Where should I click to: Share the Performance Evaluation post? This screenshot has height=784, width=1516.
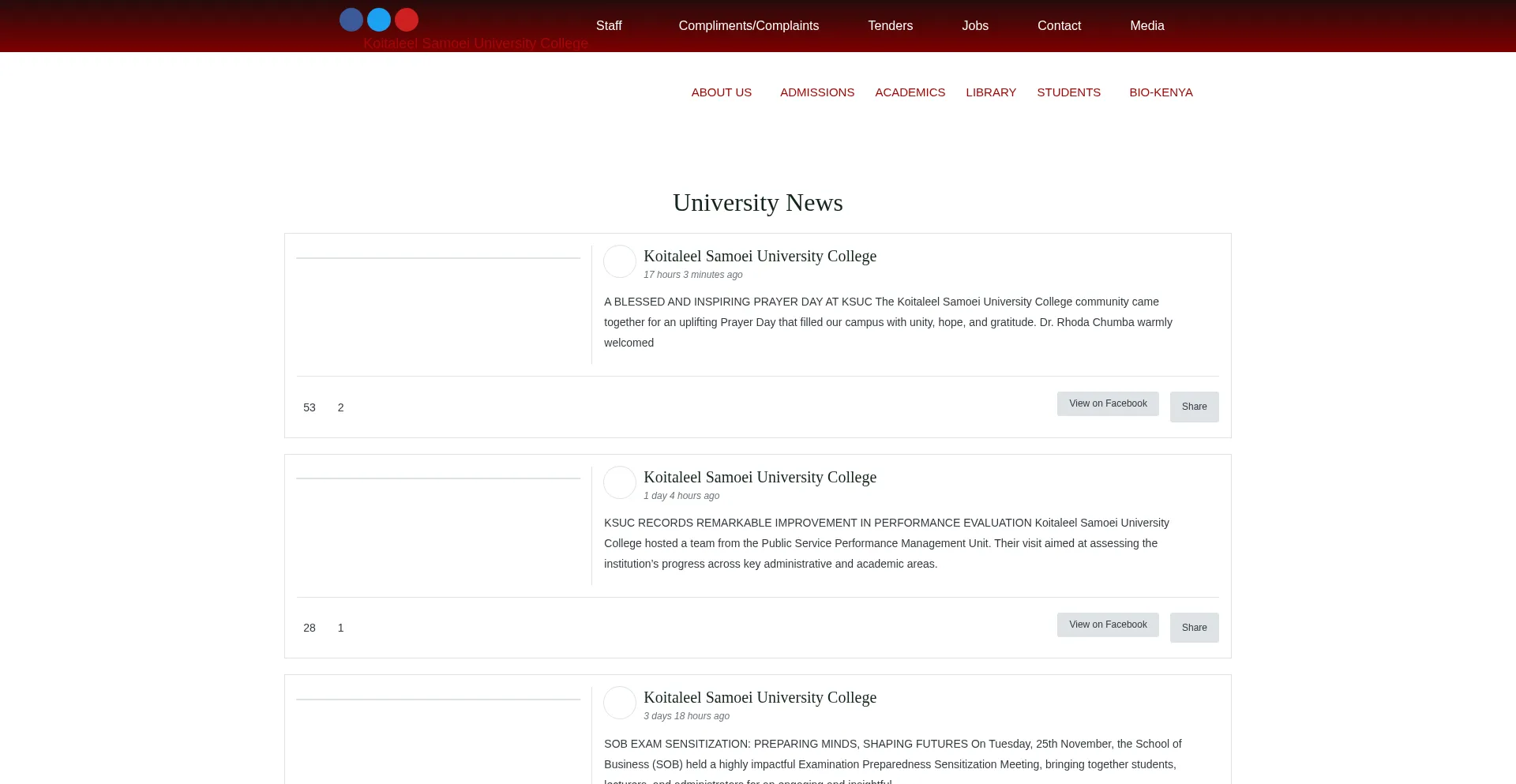click(x=1194, y=628)
